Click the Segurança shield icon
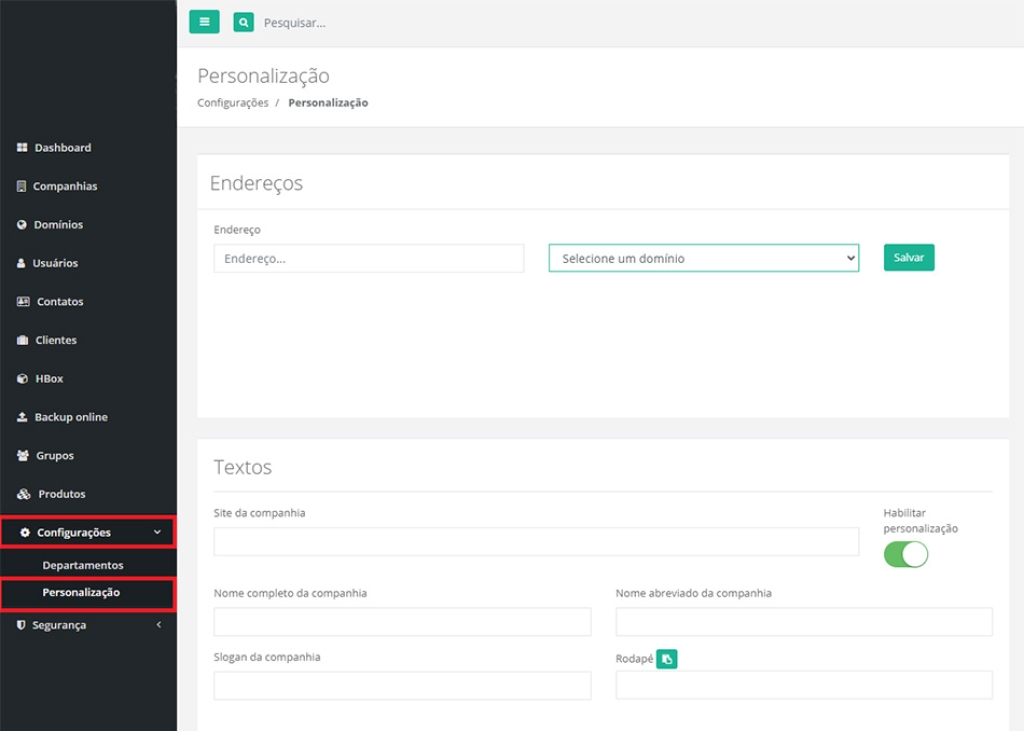The width and height of the screenshot is (1024, 731). [x=21, y=625]
